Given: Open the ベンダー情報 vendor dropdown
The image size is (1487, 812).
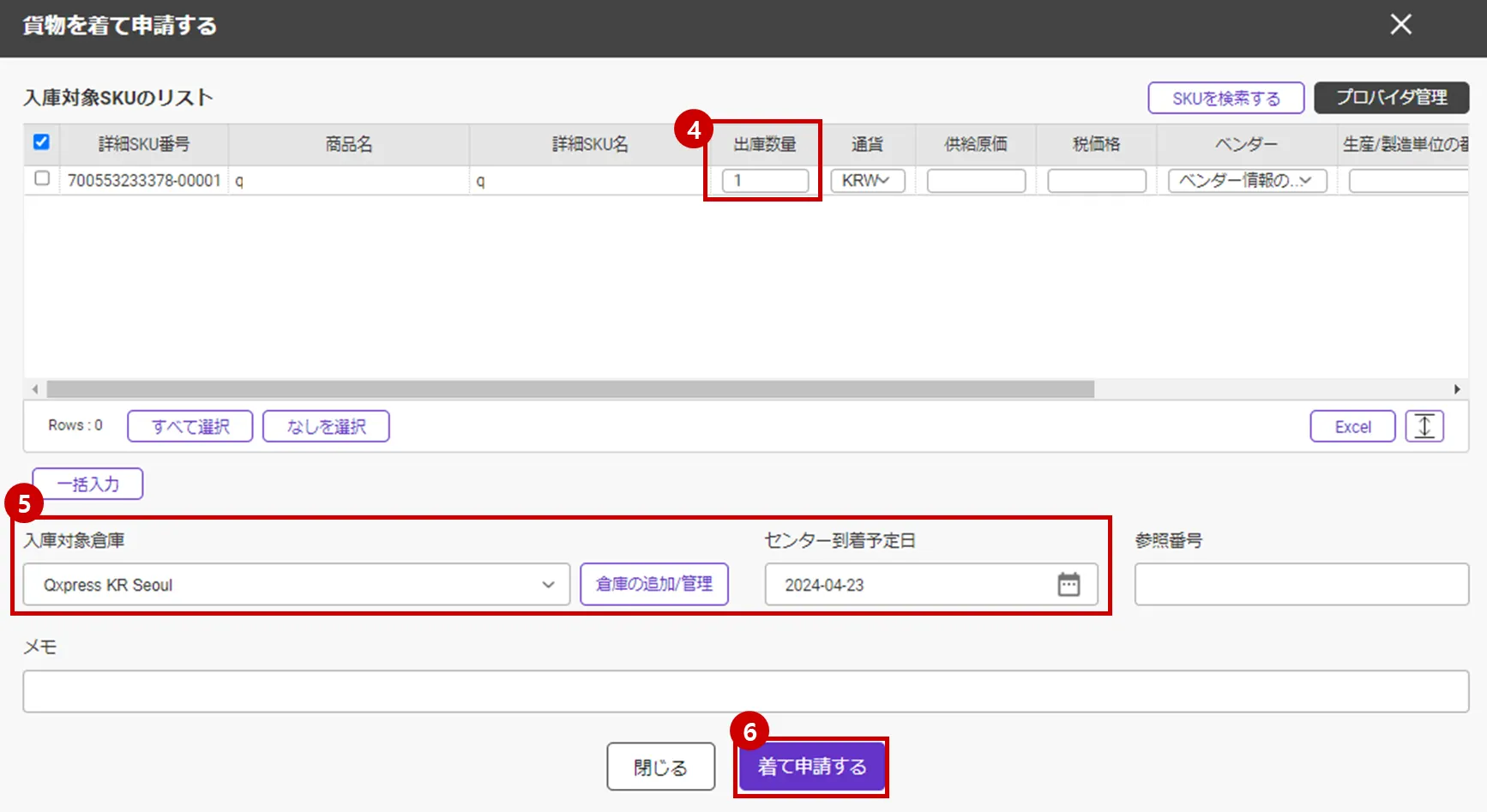Looking at the screenshot, I should coord(1248,181).
